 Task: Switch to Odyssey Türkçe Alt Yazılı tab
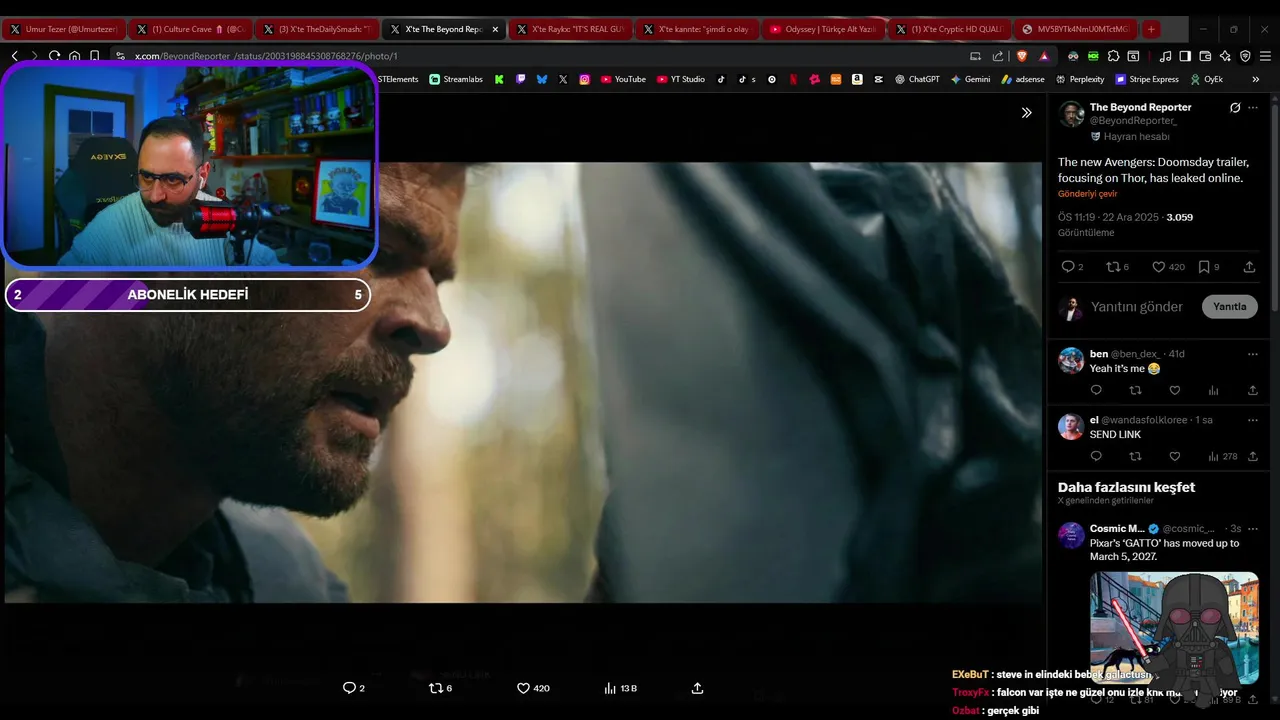click(x=823, y=29)
